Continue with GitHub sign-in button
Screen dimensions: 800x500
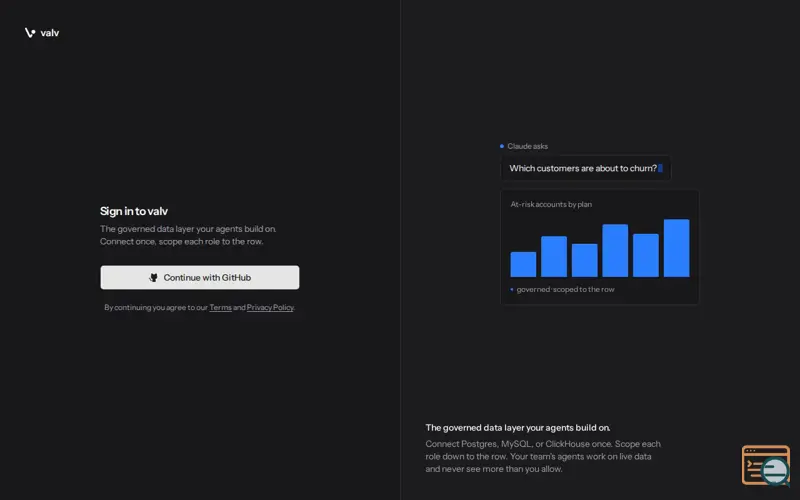click(x=200, y=278)
